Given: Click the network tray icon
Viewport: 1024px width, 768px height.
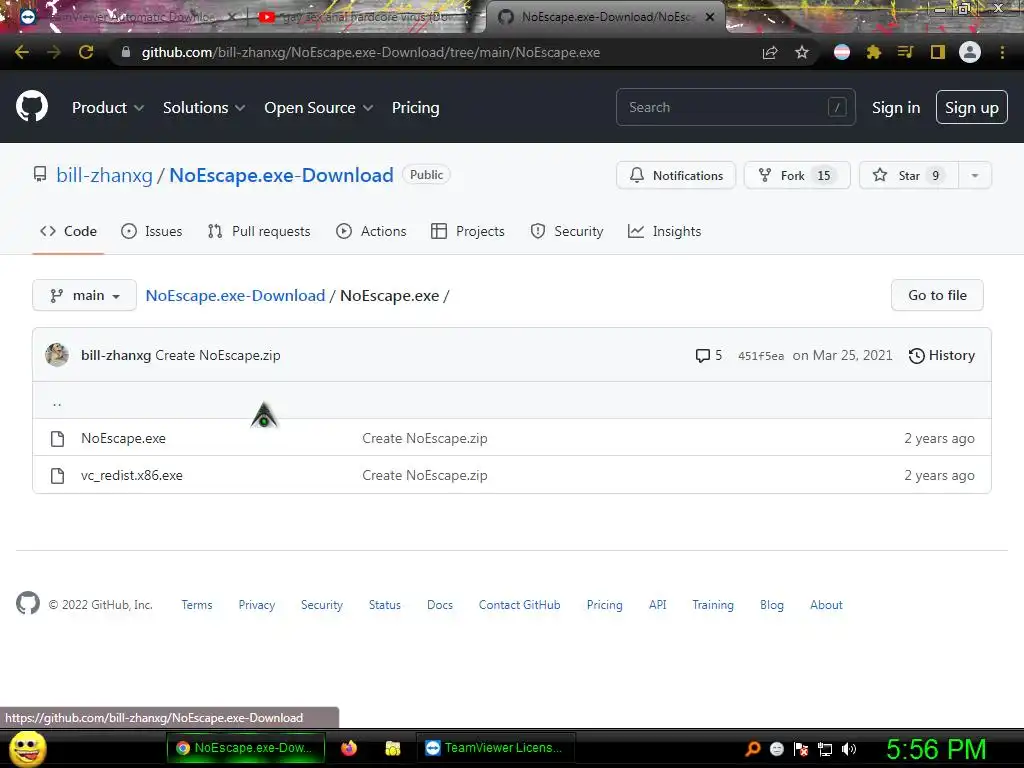Looking at the screenshot, I should point(825,749).
